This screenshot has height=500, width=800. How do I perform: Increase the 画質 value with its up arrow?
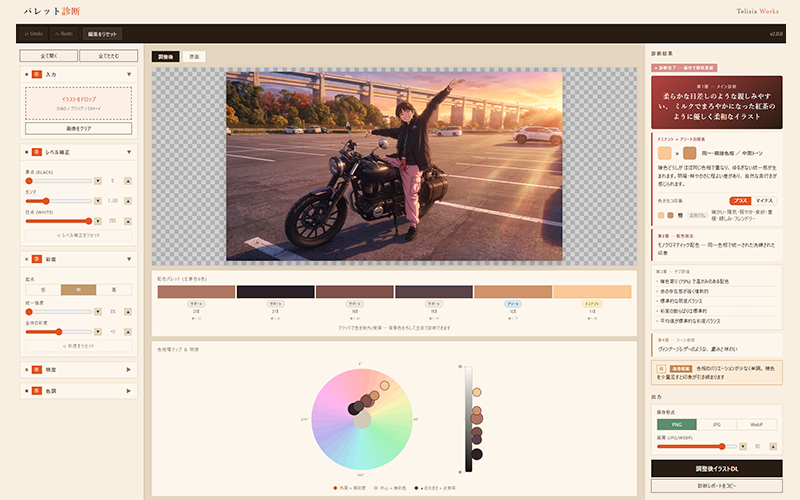click(x=773, y=446)
